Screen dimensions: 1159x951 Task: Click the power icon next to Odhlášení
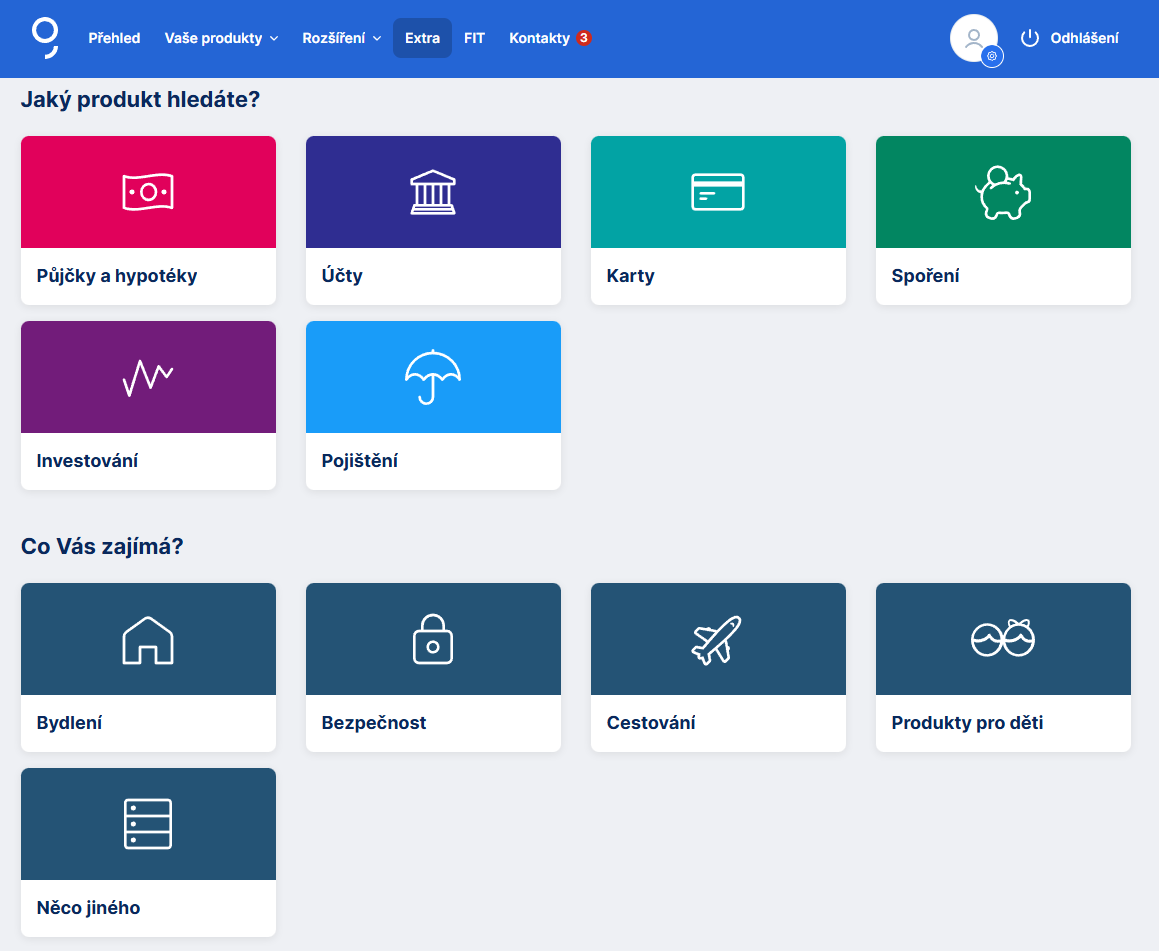tap(1028, 38)
